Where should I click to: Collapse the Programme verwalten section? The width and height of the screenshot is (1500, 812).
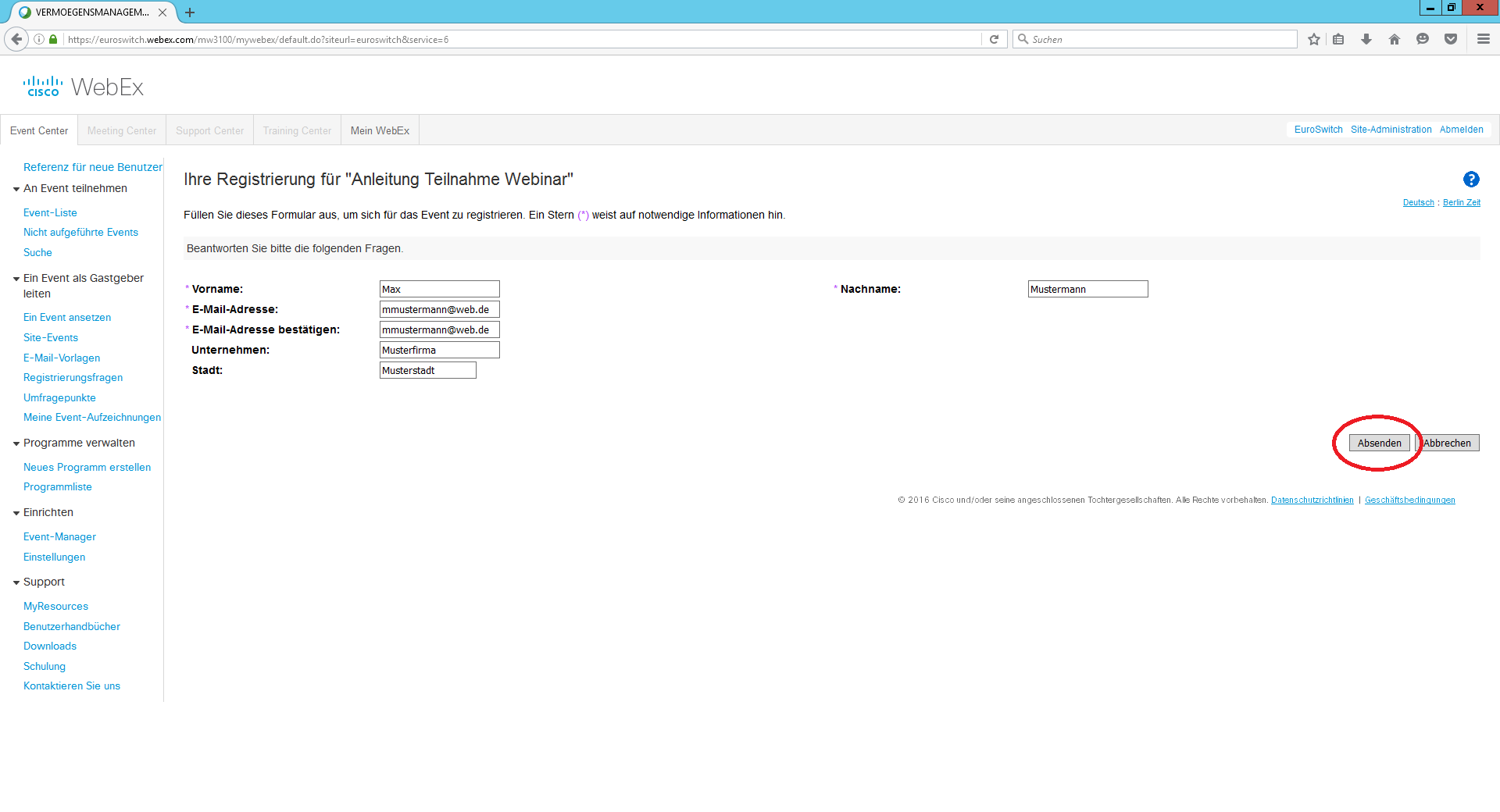tap(16, 443)
